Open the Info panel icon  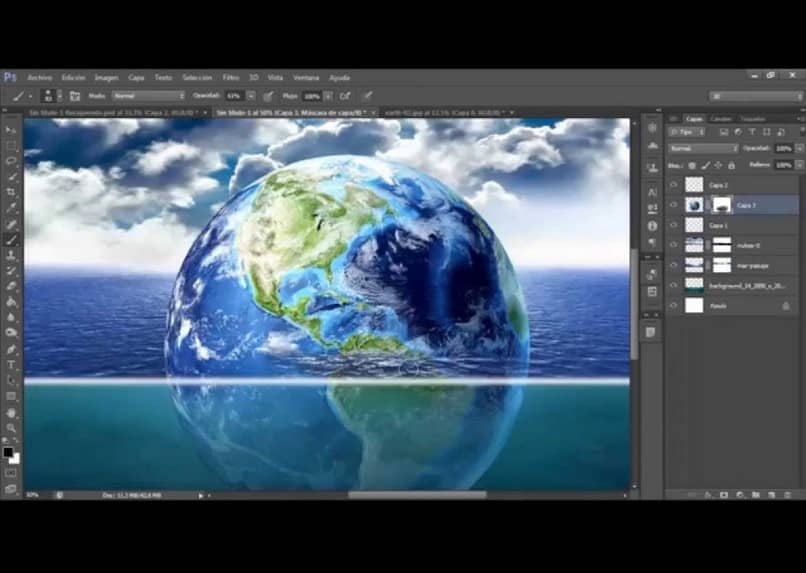coord(652,226)
